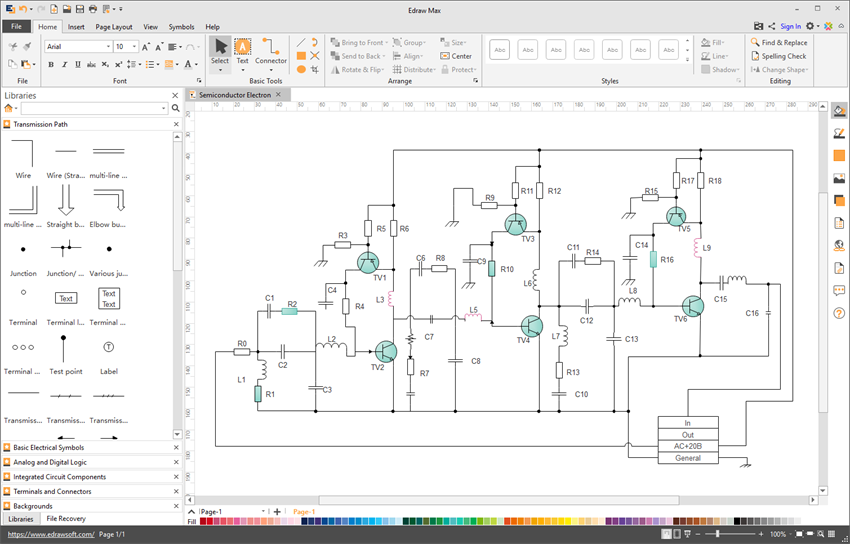Toggle italic text formatting
The image size is (850, 544).
[x=64, y=65]
